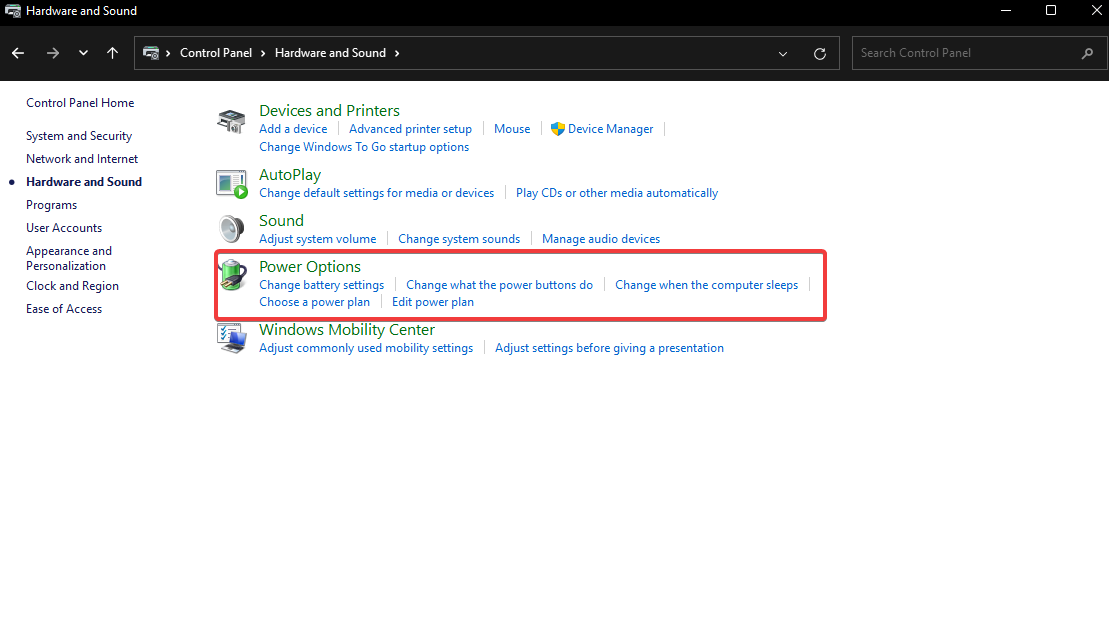Change when the computer sleeps
Screen dimensions: 1109x618
tap(706, 285)
